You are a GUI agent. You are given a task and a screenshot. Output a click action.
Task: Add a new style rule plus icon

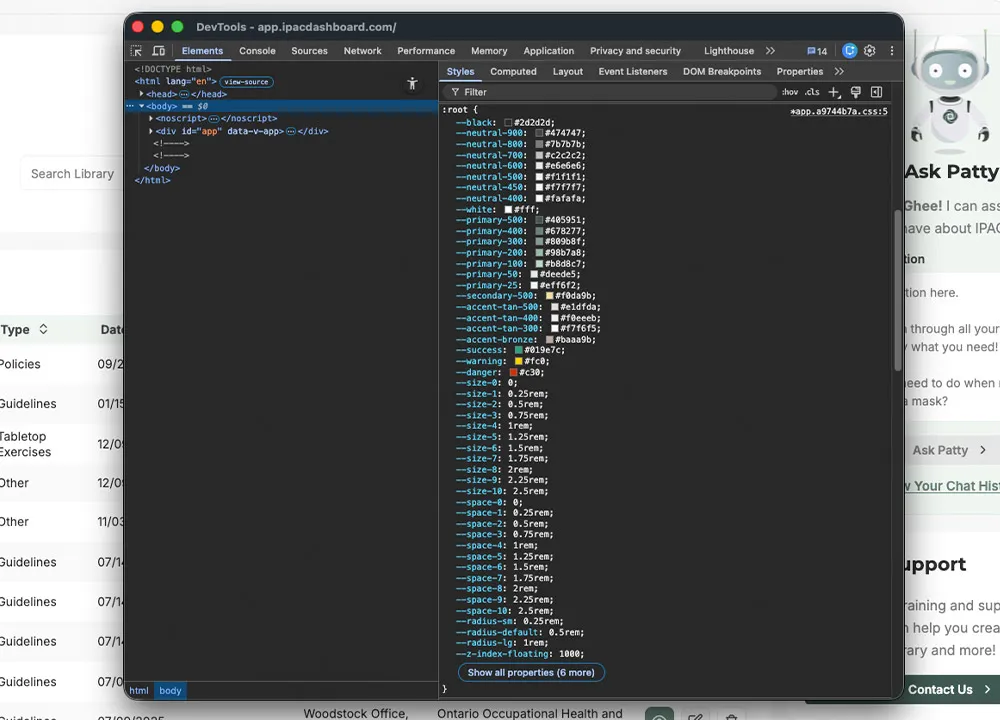pyautogui.click(x=834, y=92)
